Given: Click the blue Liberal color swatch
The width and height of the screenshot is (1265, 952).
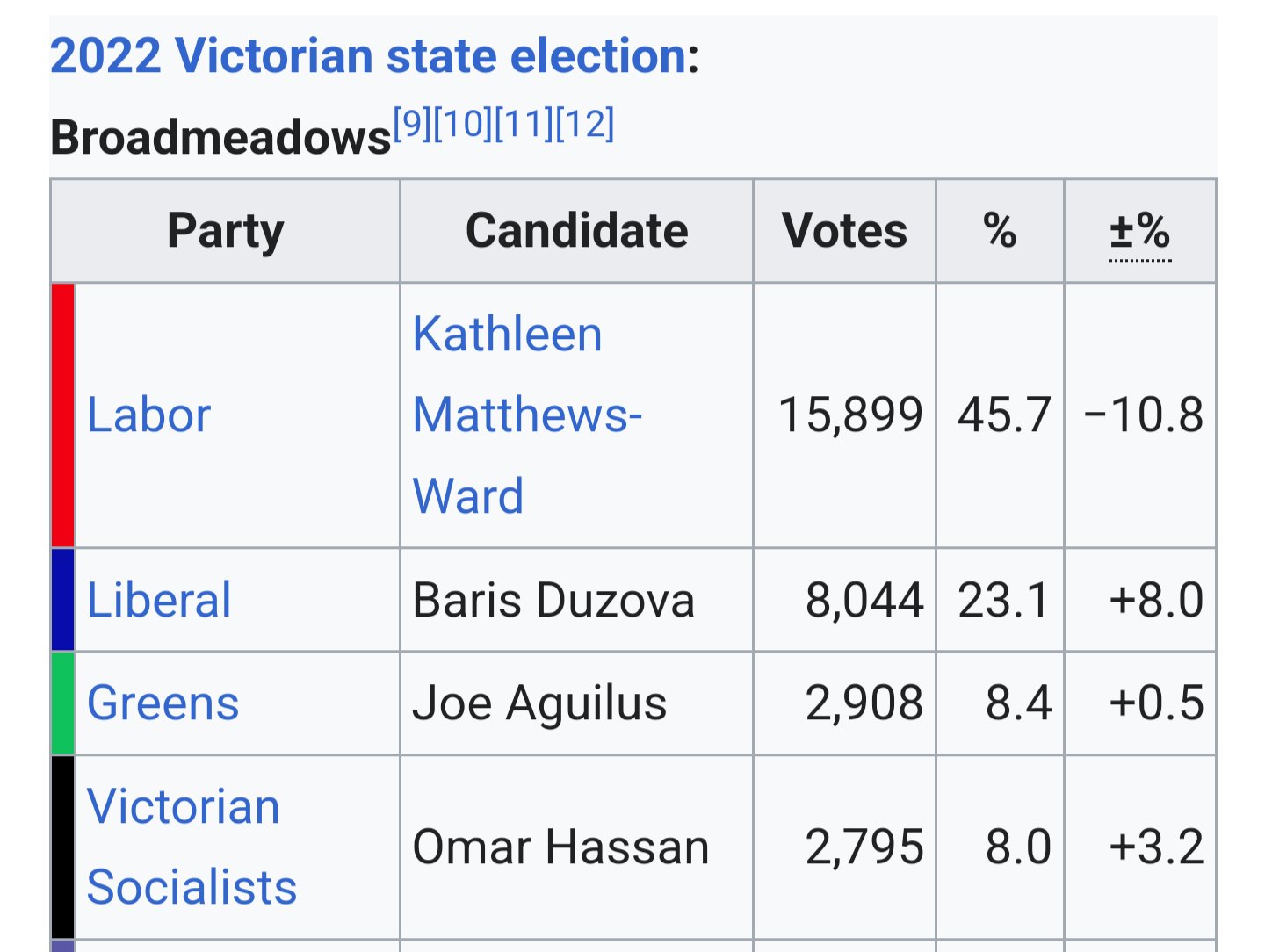Looking at the screenshot, I should point(63,601).
